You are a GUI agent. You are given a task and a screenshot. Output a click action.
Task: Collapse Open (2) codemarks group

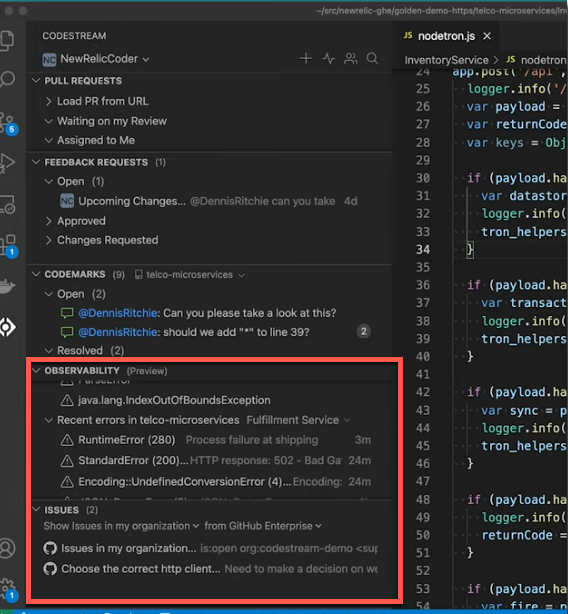point(49,294)
